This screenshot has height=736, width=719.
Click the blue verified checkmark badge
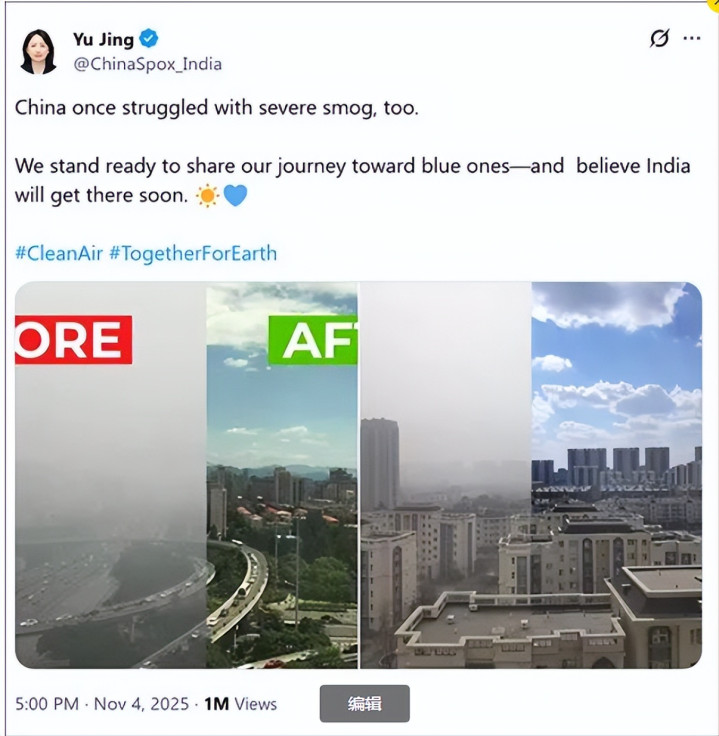[x=149, y=38]
